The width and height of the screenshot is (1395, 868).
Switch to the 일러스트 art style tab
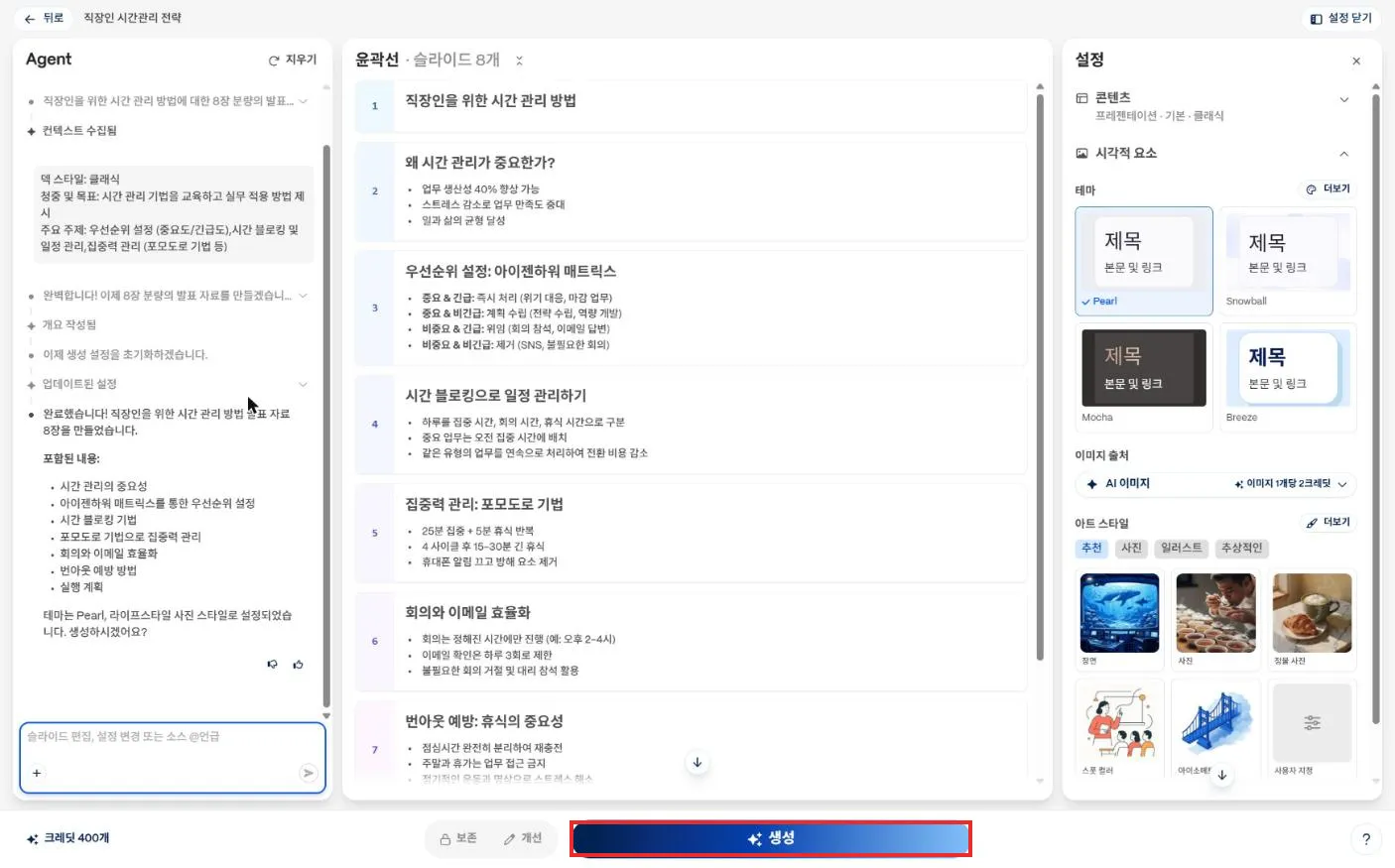tap(1181, 548)
